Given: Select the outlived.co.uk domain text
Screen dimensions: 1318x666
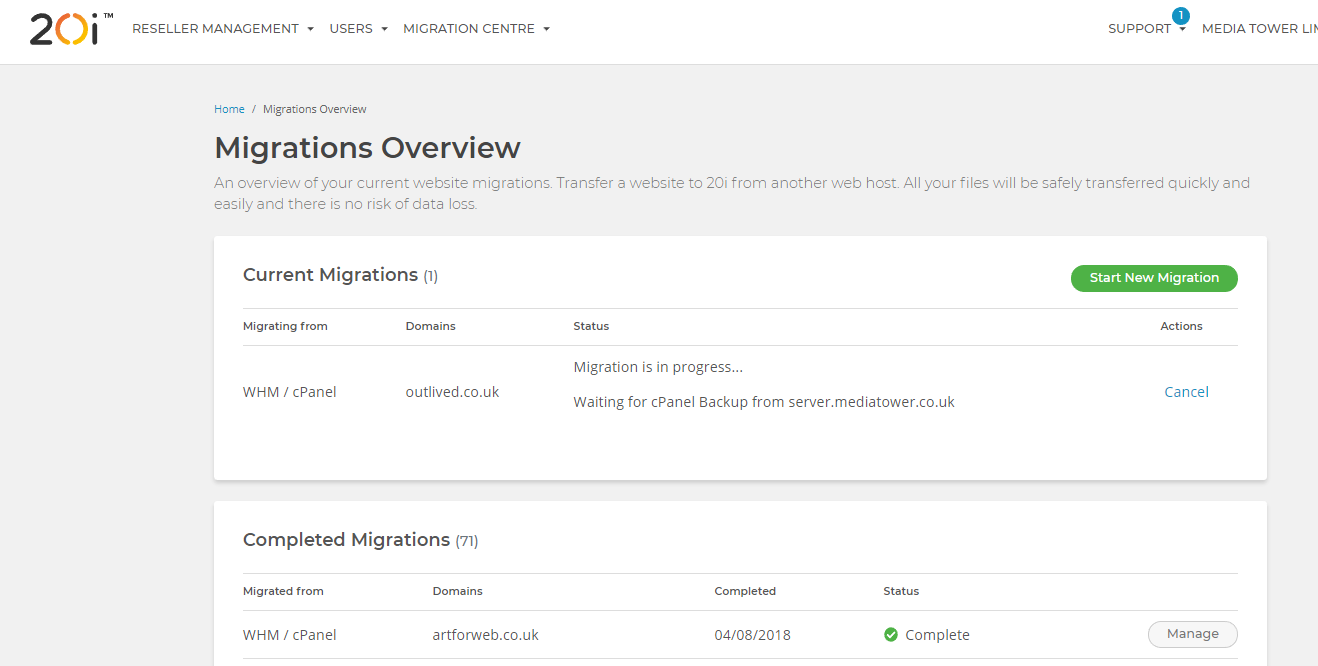Looking at the screenshot, I should 452,392.
